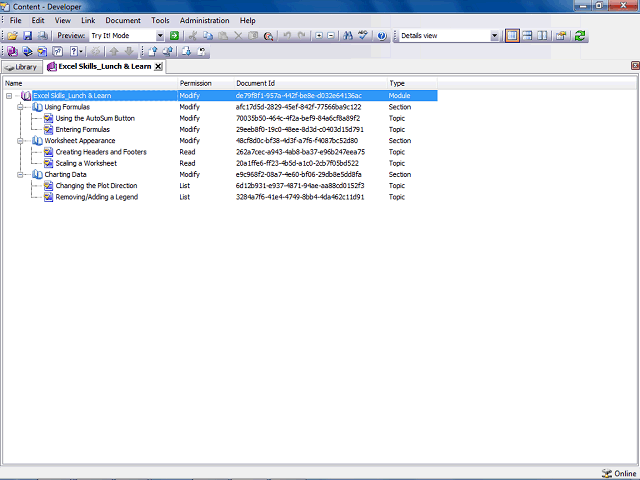
Task: Close the Excel Skills_Lunch & Learn tab
Action: tap(158, 67)
